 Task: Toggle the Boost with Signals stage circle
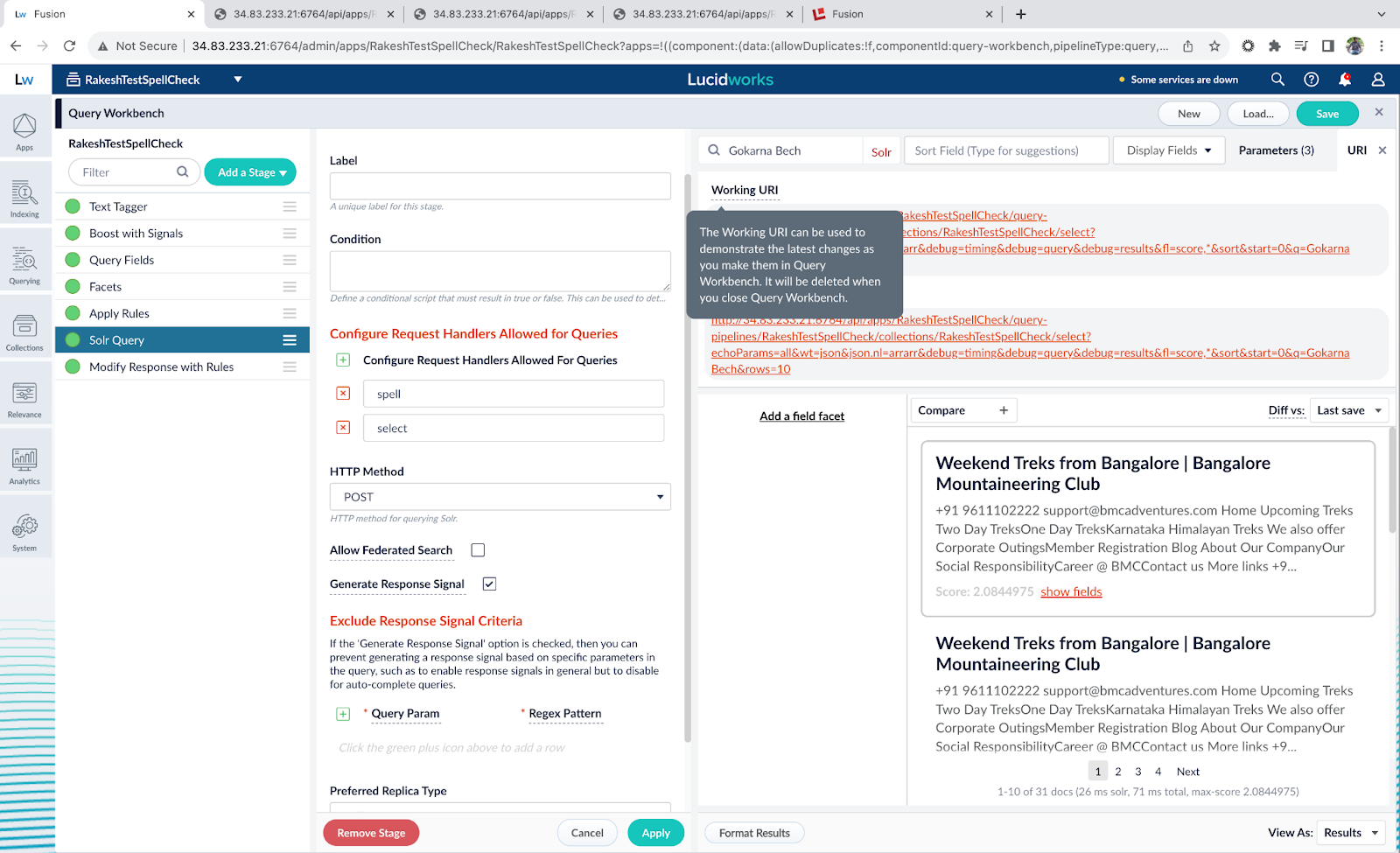click(73, 234)
